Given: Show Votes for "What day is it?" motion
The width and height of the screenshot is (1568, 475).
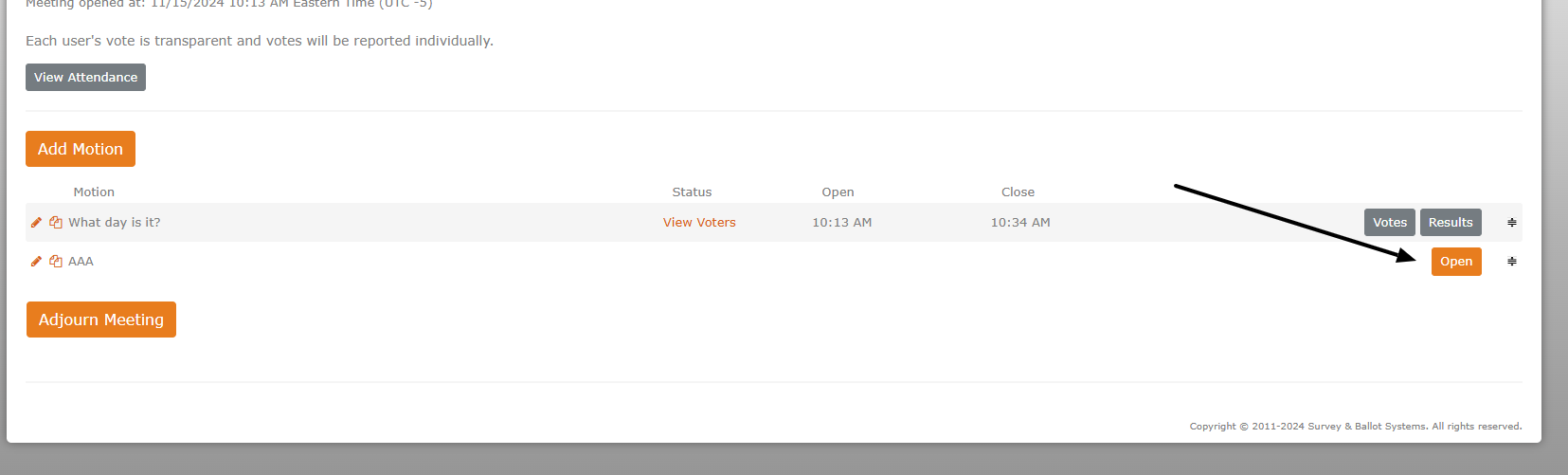Looking at the screenshot, I should [x=1390, y=222].
